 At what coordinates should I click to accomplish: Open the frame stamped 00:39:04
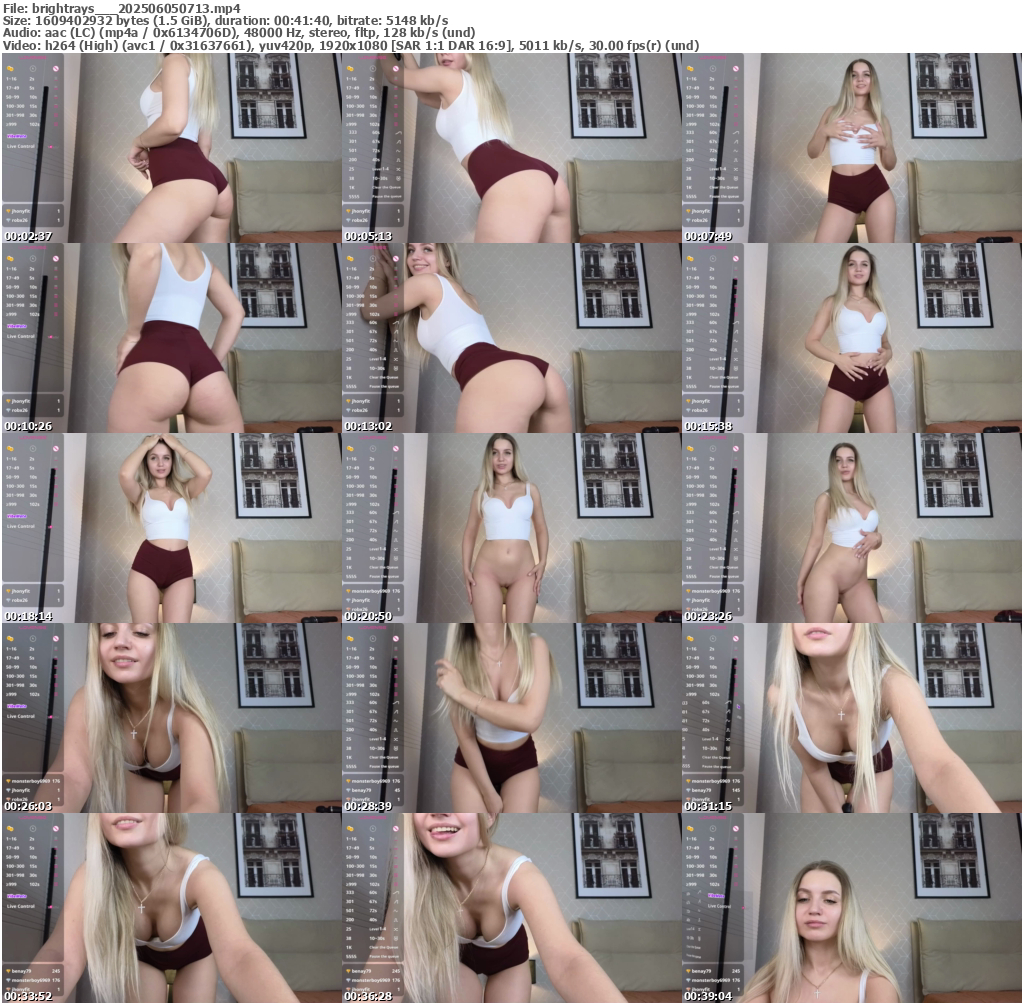point(852,908)
